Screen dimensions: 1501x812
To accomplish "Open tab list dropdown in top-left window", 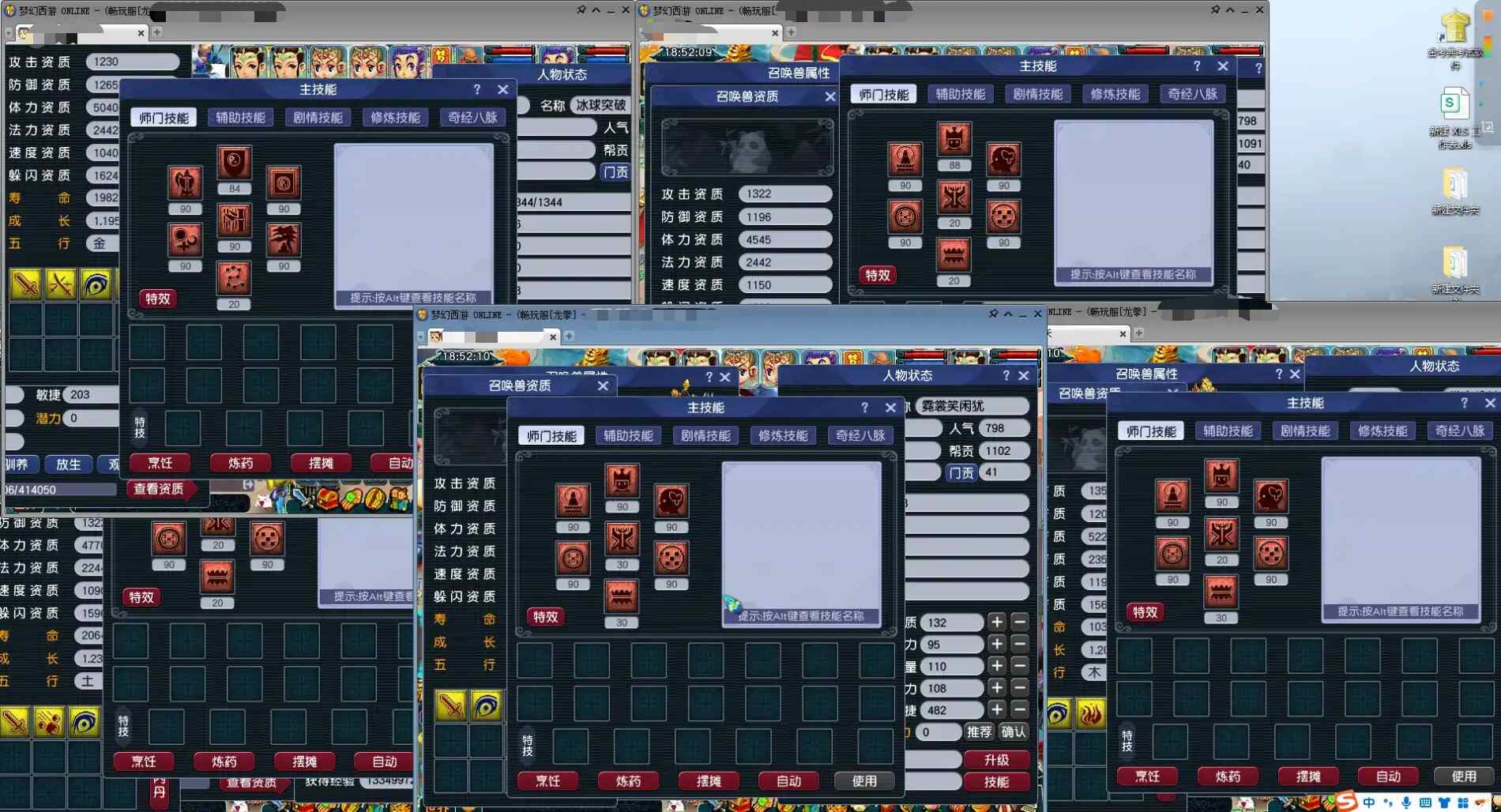I will point(9,33).
